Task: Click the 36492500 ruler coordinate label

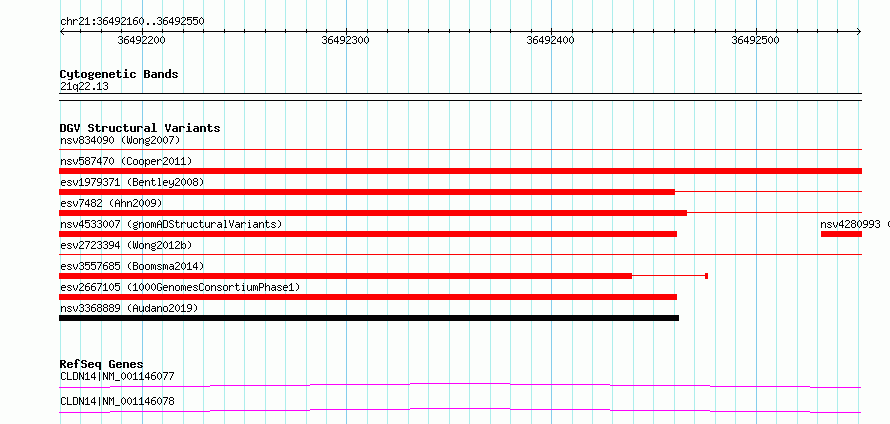Action: [755, 40]
